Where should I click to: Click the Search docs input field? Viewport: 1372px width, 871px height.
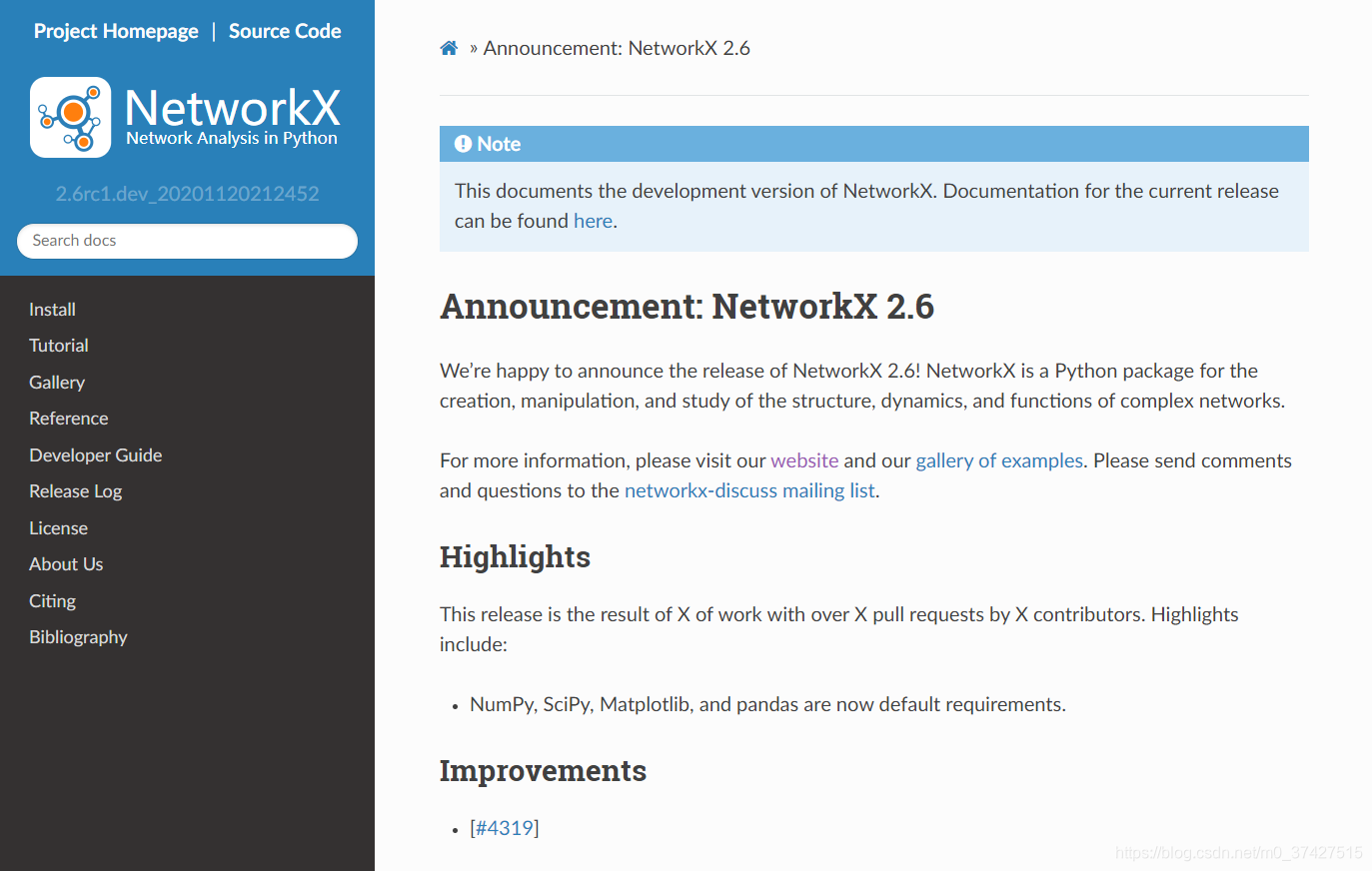(187, 241)
